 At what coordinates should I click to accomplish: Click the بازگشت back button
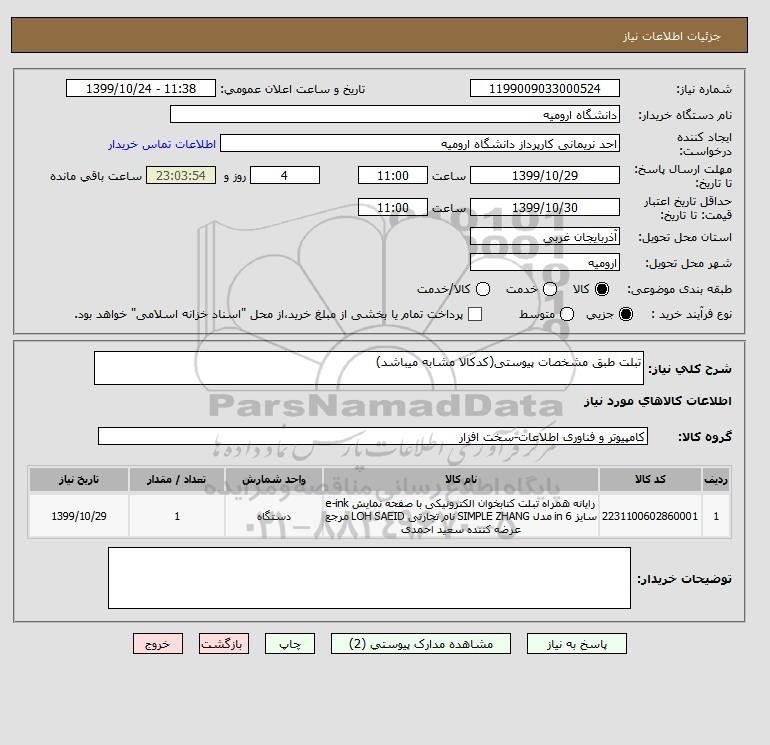(224, 644)
